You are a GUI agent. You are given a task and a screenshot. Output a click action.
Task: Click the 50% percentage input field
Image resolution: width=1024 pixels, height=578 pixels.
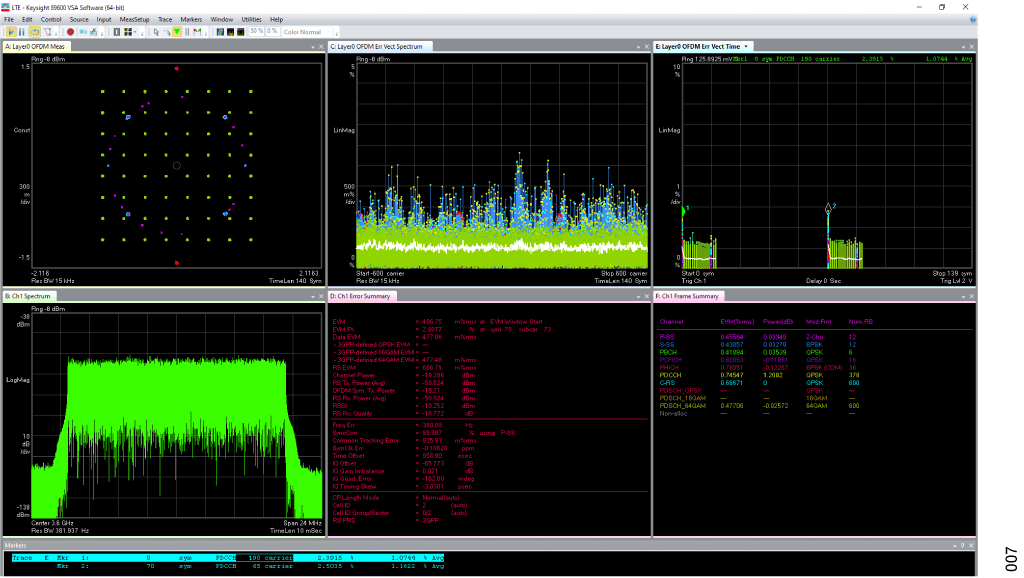256,32
